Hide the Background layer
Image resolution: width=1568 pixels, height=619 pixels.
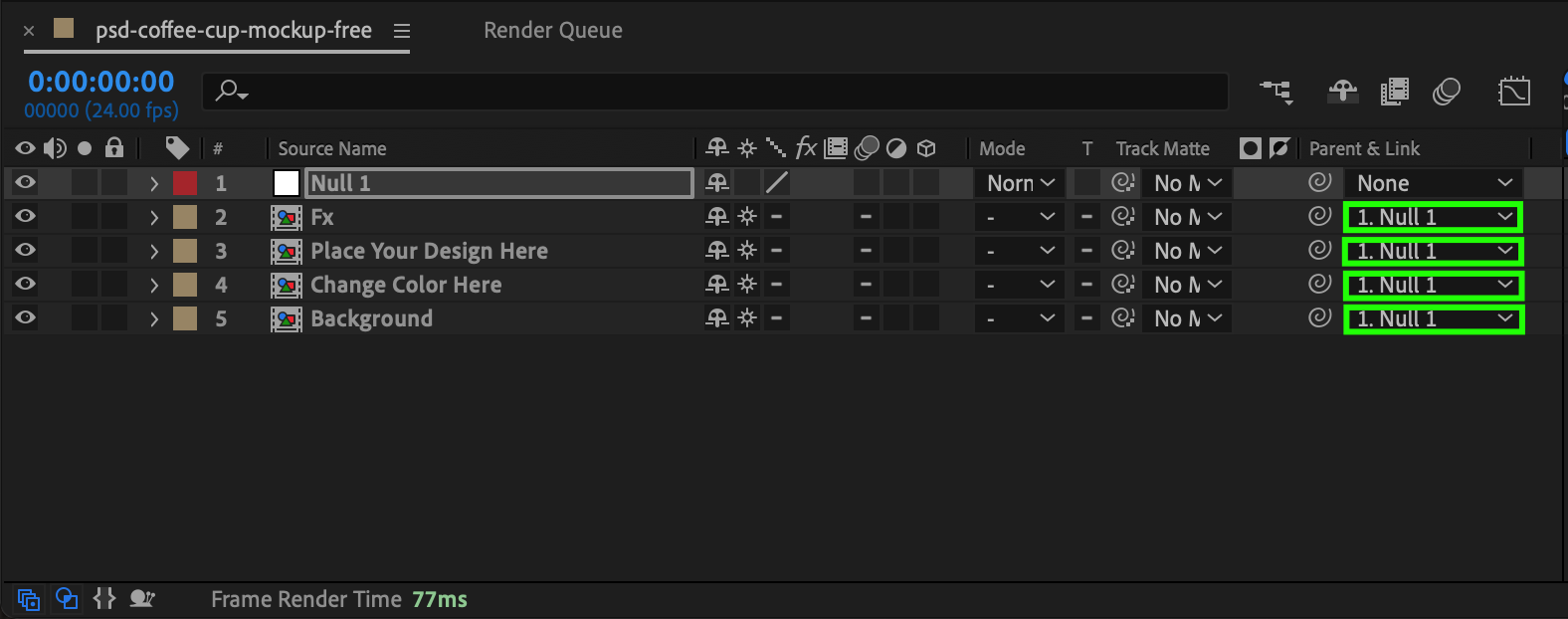(26, 318)
